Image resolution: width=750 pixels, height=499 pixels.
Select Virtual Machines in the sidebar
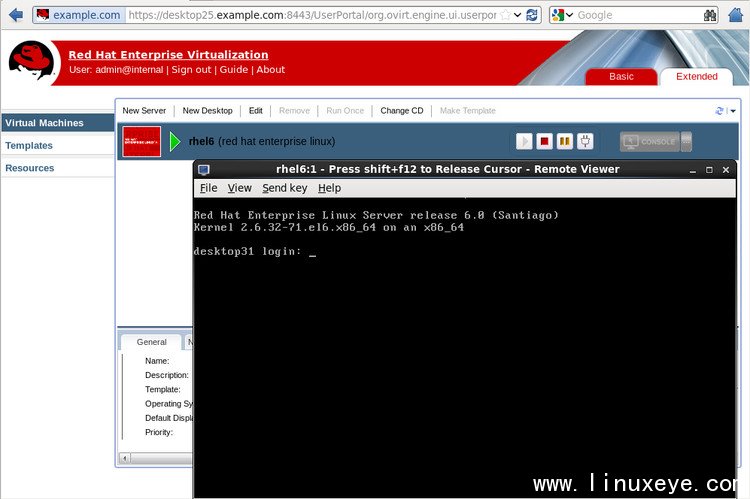(x=57, y=122)
